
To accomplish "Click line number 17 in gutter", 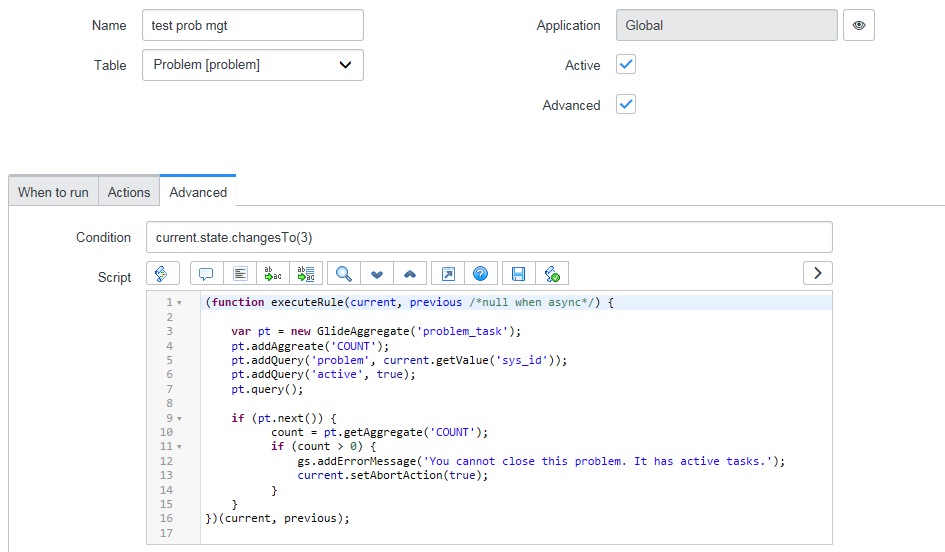I will (x=166, y=533).
